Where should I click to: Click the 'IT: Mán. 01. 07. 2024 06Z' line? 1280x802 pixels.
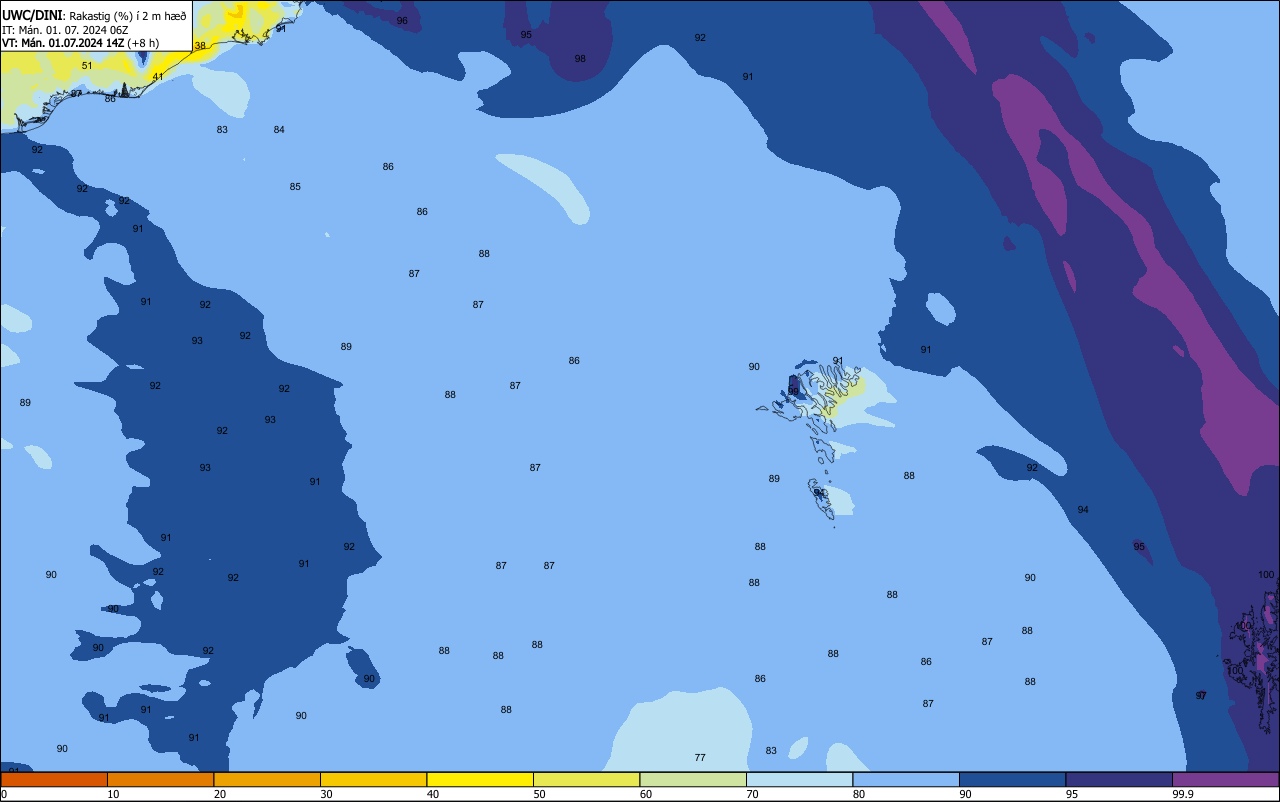(x=67, y=29)
